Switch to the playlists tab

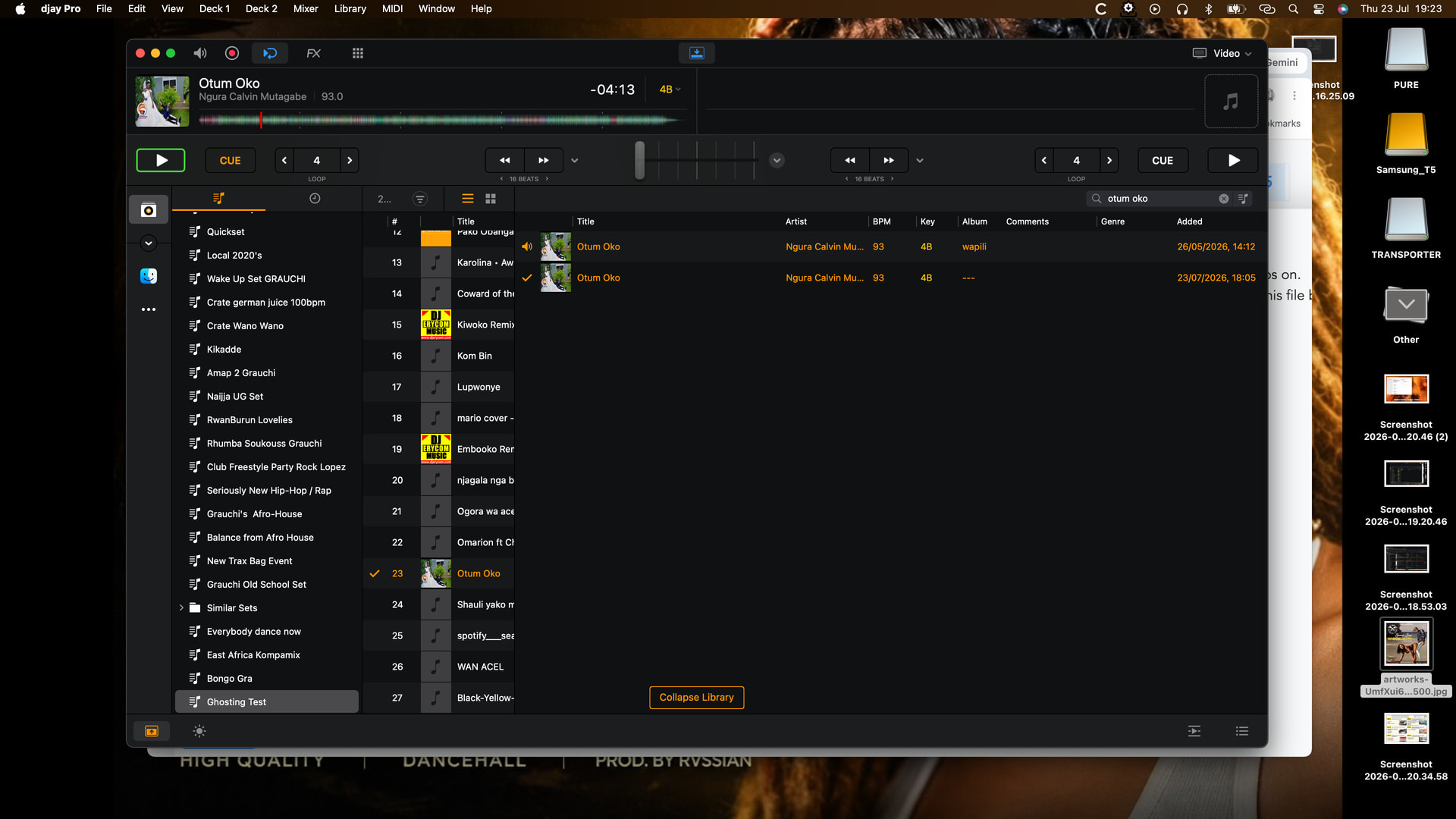218,199
